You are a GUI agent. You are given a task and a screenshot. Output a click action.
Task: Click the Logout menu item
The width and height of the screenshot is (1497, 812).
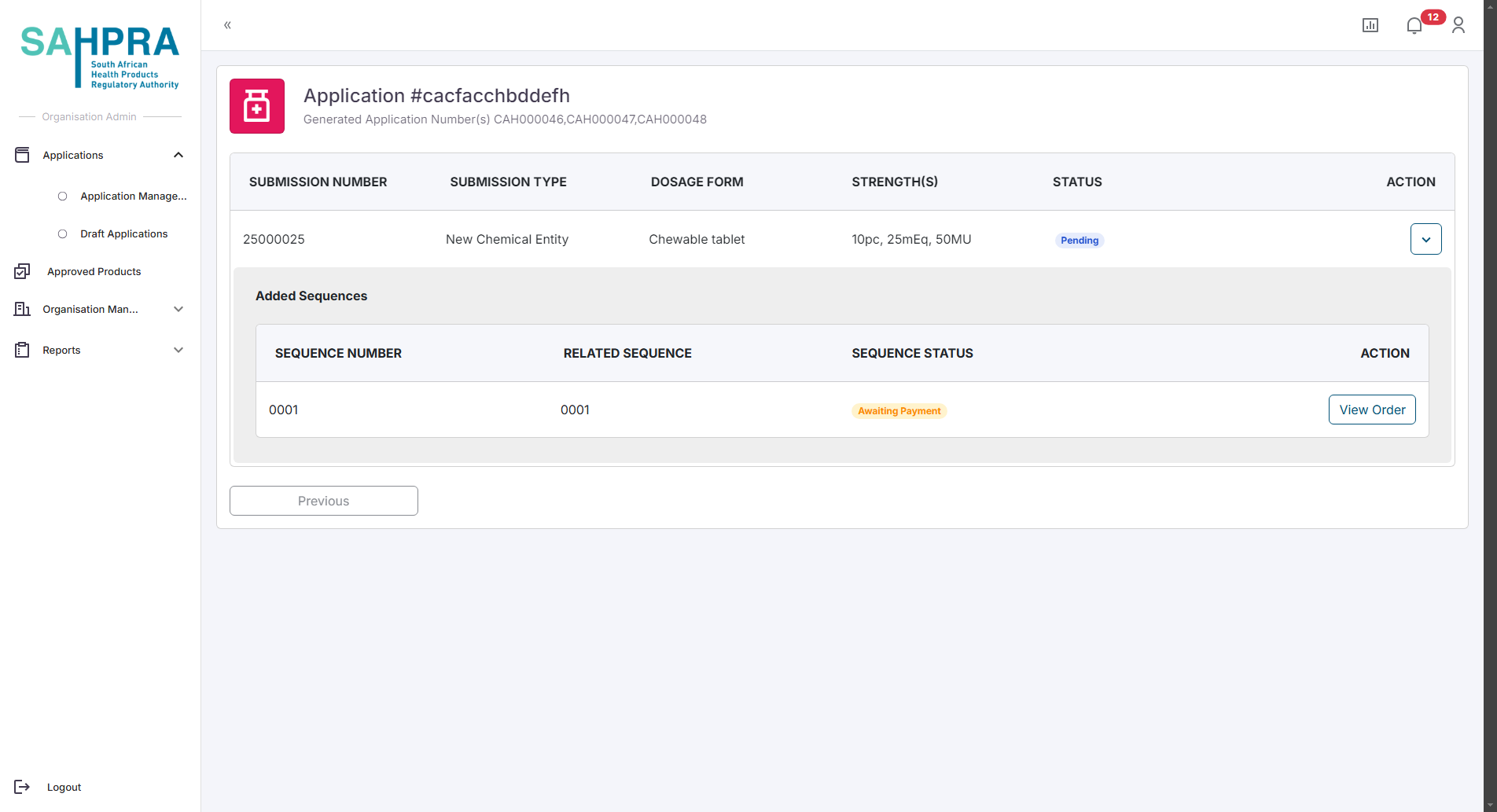pos(64,787)
